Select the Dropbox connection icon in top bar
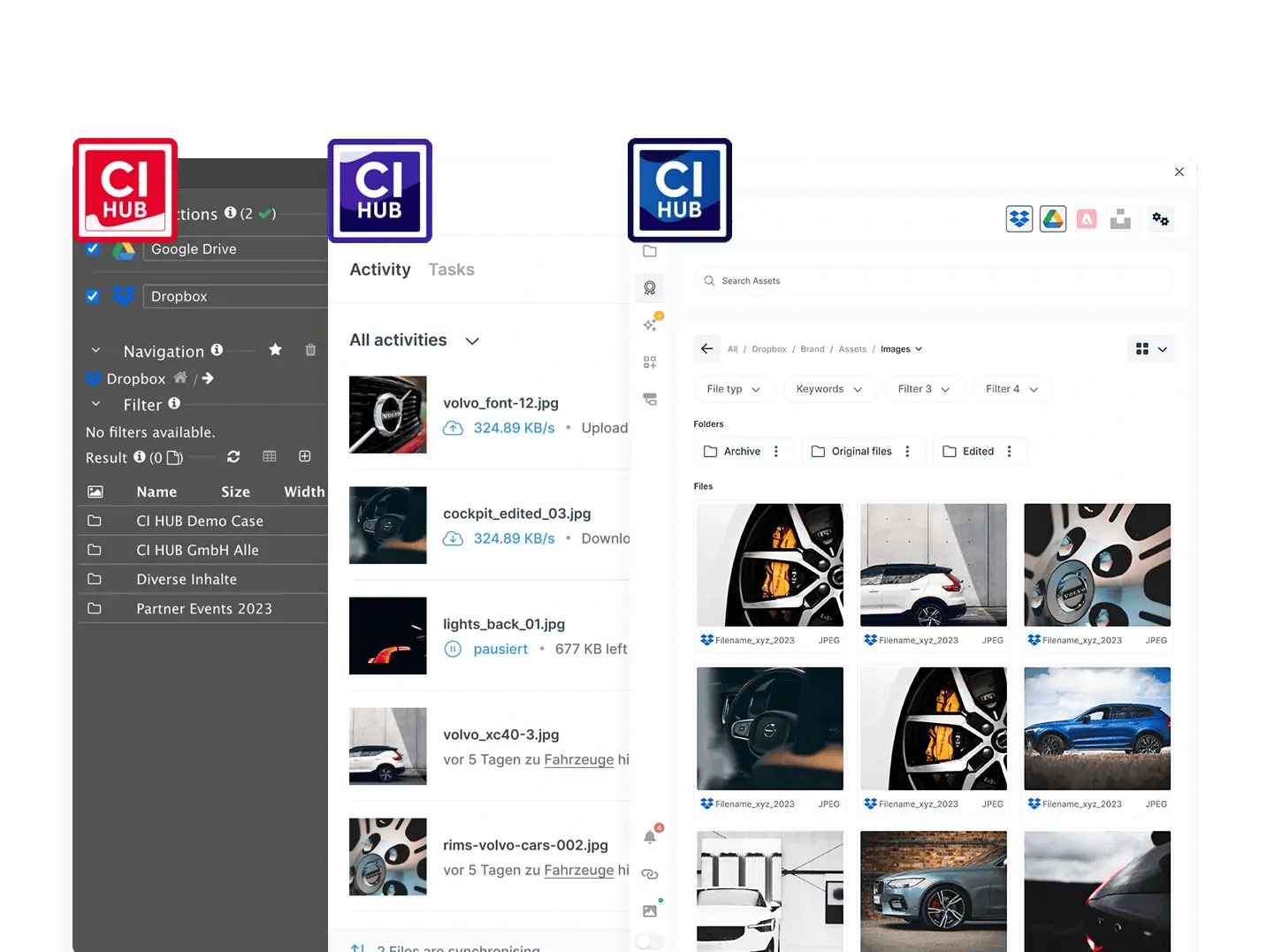Screen dimensions: 1267x952 click(1019, 218)
